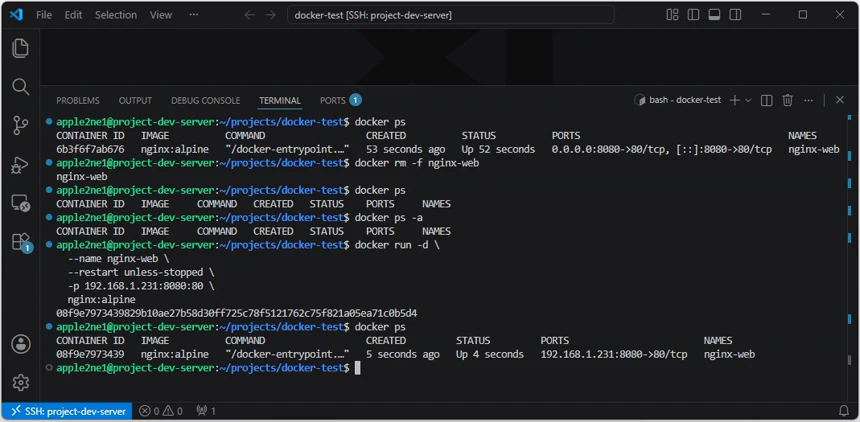The height and width of the screenshot is (422, 860).
Task: Click the '--restart unless-stopped \' line
Action: (141, 272)
